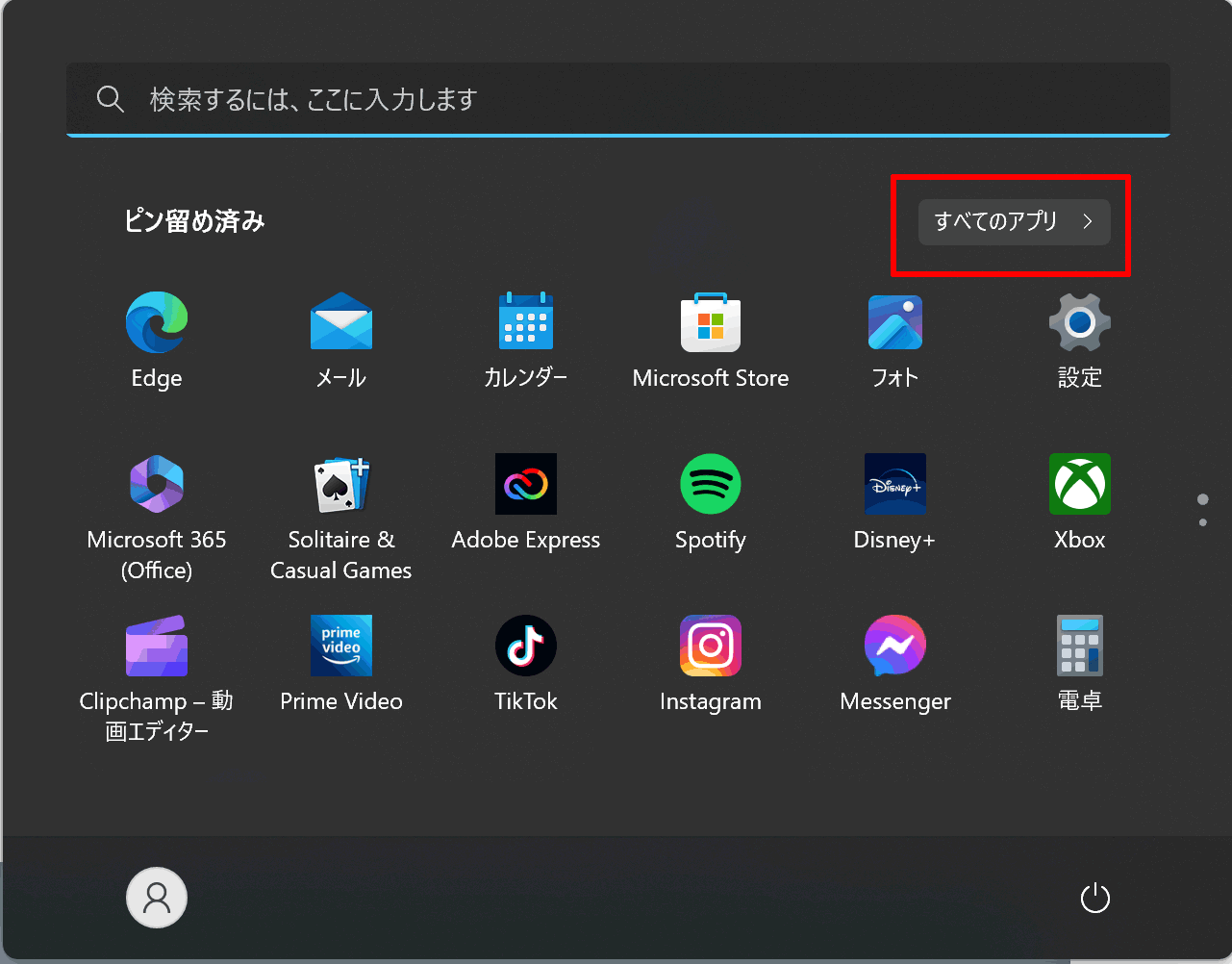Open the power options button

click(x=1095, y=899)
